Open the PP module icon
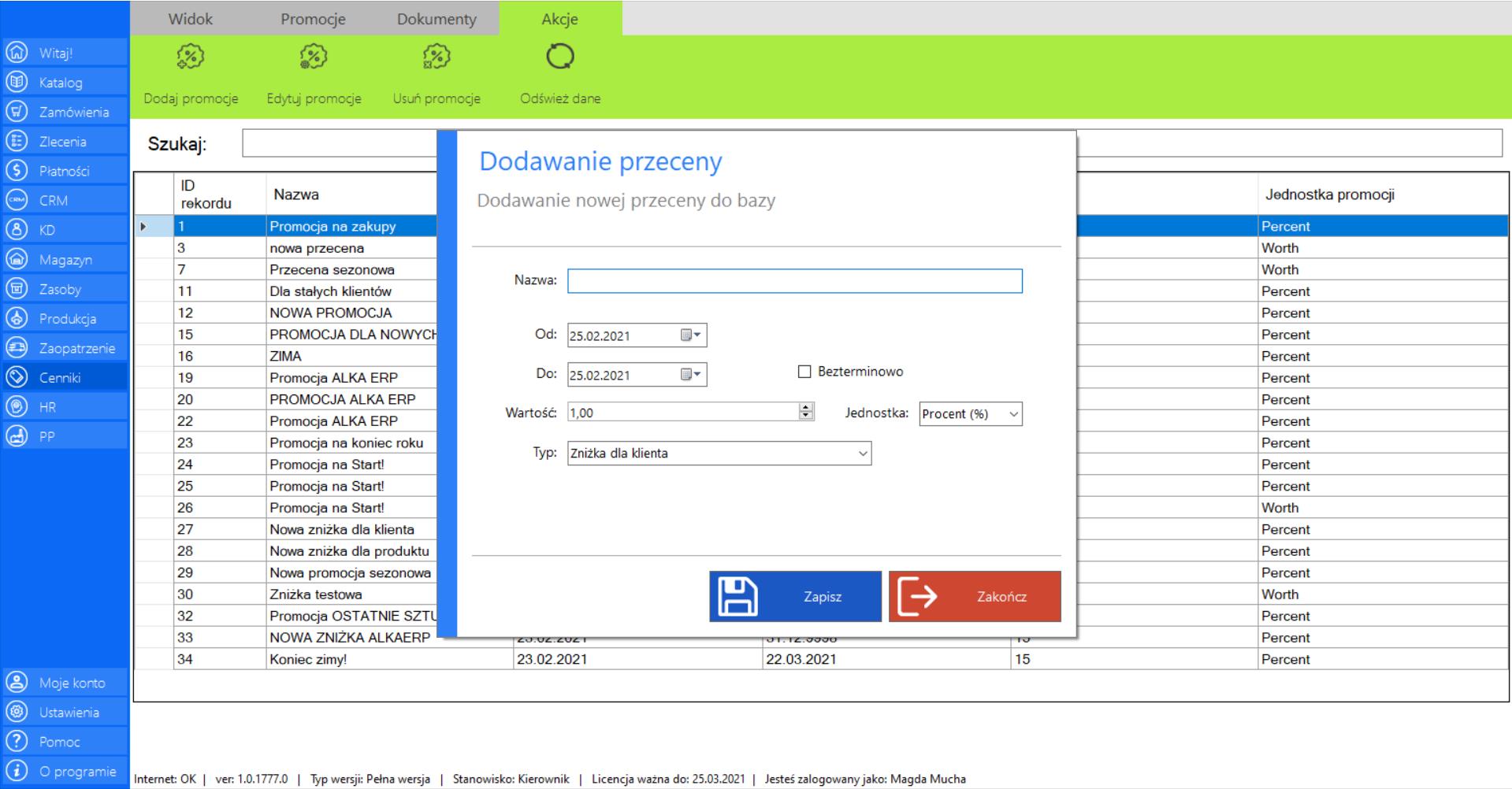The width and height of the screenshot is (1512, 789). 16,436
